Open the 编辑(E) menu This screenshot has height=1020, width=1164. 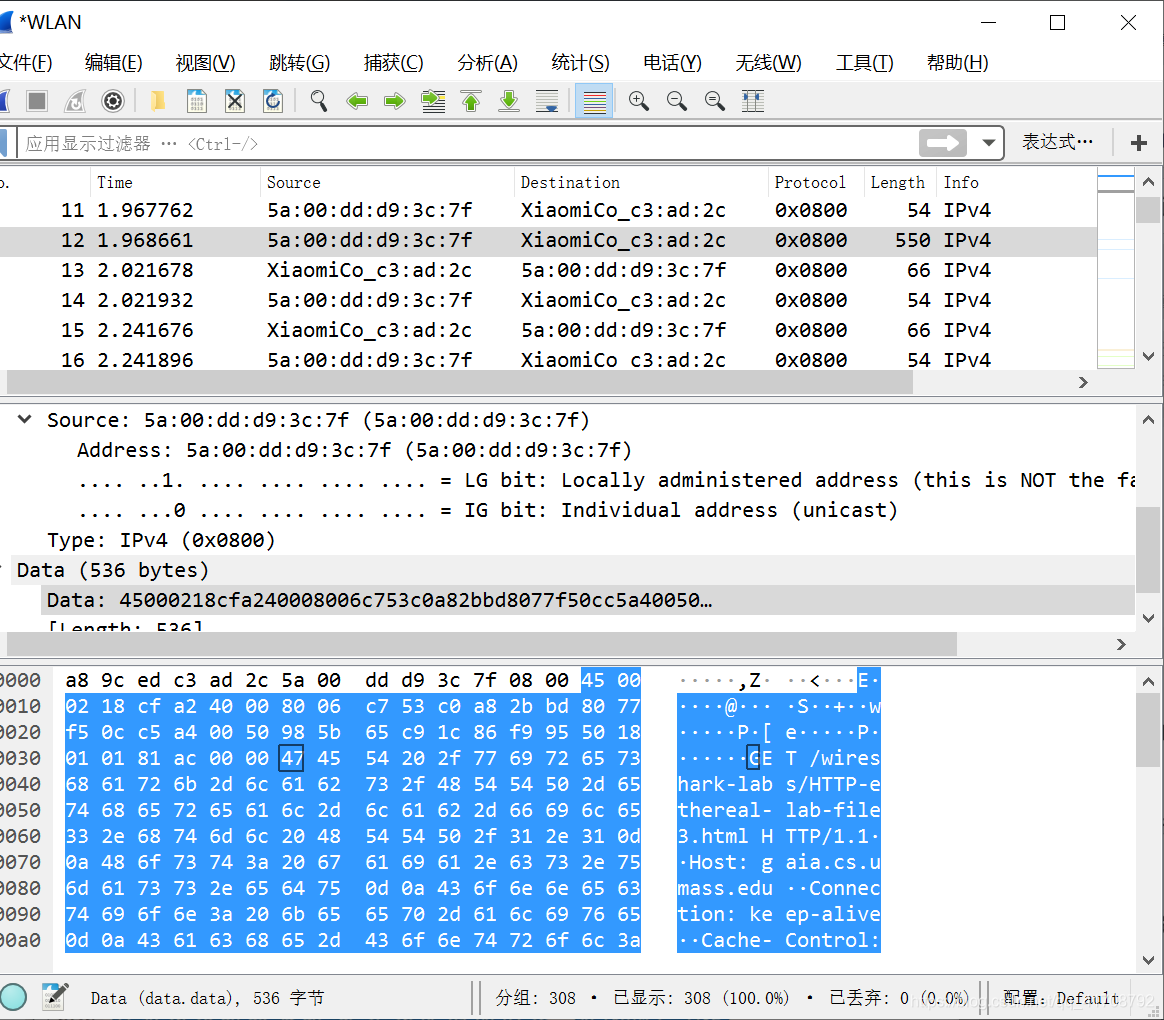click(x=114, y=63)
